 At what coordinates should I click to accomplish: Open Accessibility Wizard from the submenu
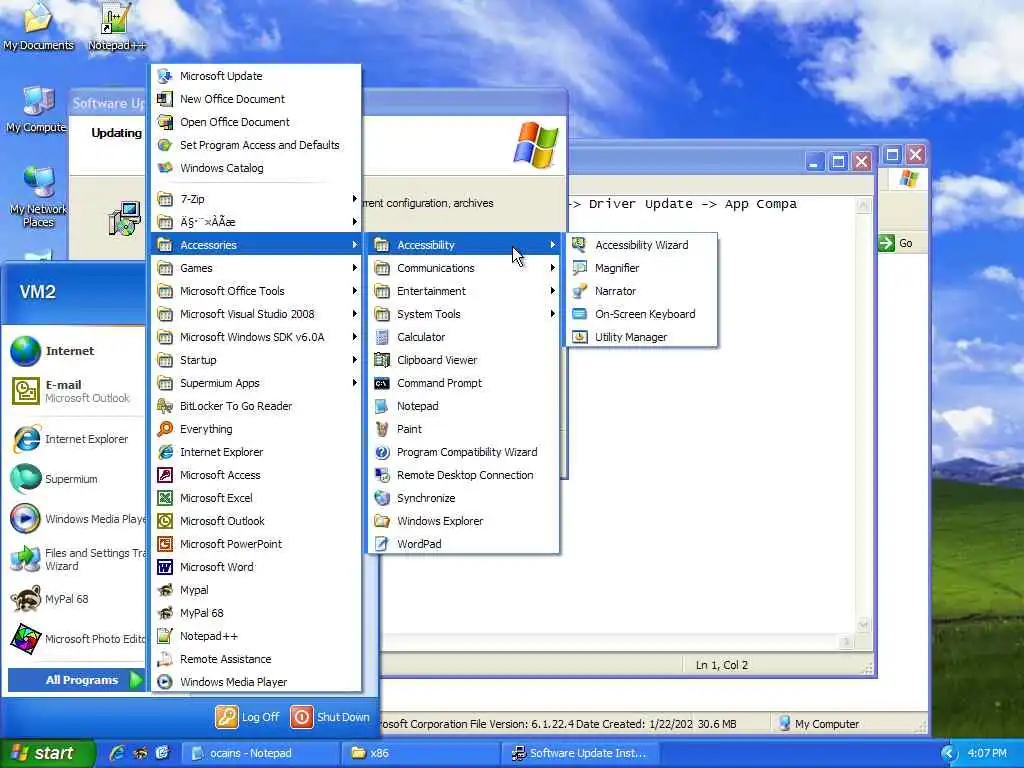642,245
